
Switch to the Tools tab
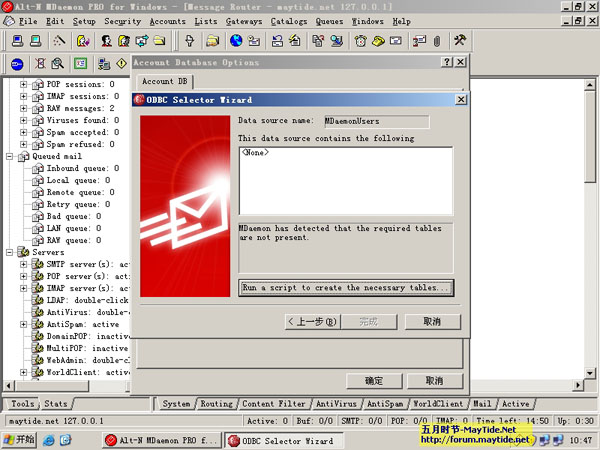point(22,404)
